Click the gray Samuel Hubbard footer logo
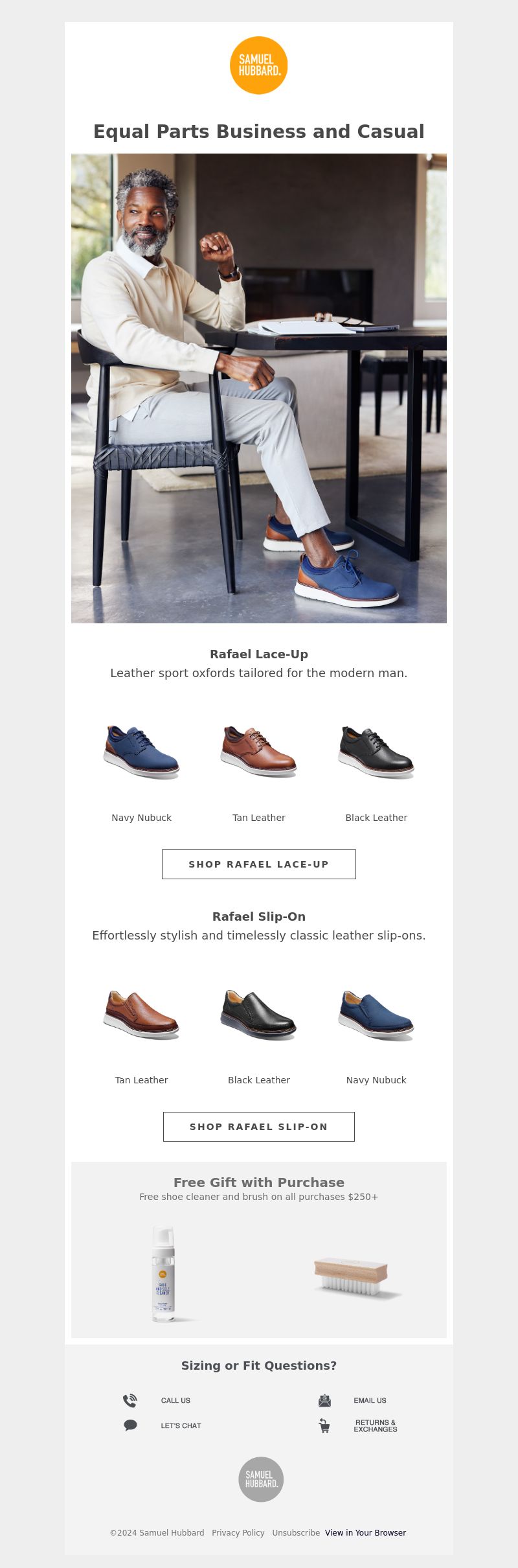The width and height of the screenshot is (518, 1568). (262, 1479)
